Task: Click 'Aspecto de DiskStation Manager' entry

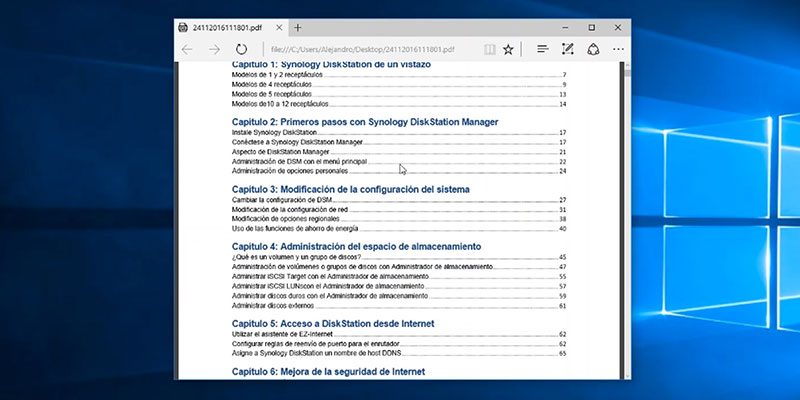Action: (x=399, y=152)
